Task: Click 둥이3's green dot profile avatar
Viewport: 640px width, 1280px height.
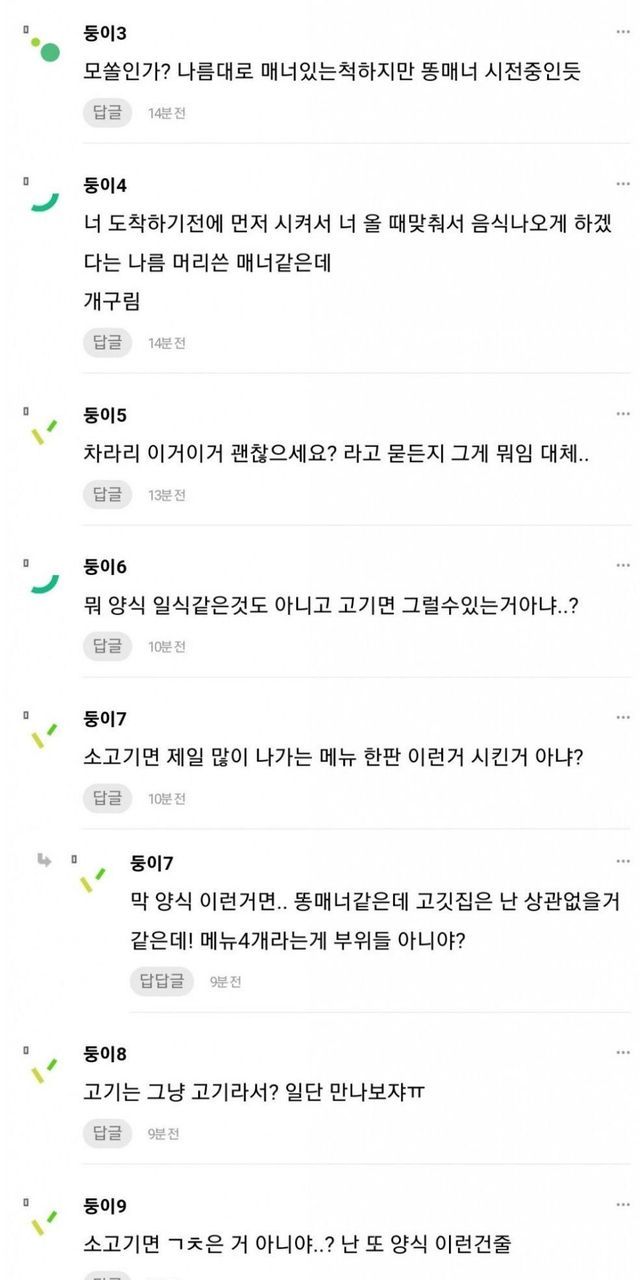Action: click(45, 47)
